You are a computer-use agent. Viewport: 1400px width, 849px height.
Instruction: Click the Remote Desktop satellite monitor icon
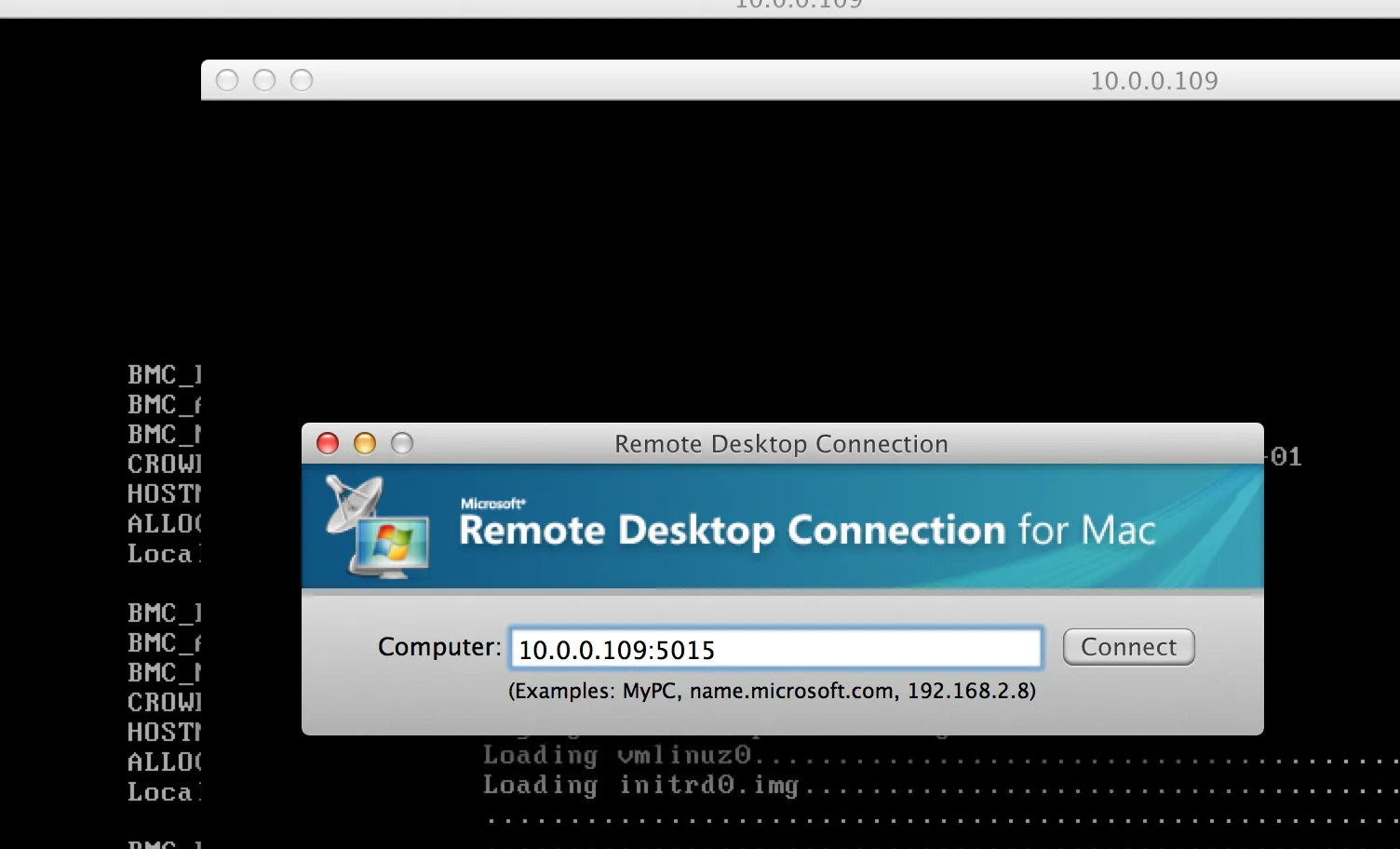(x=376, y=526)
